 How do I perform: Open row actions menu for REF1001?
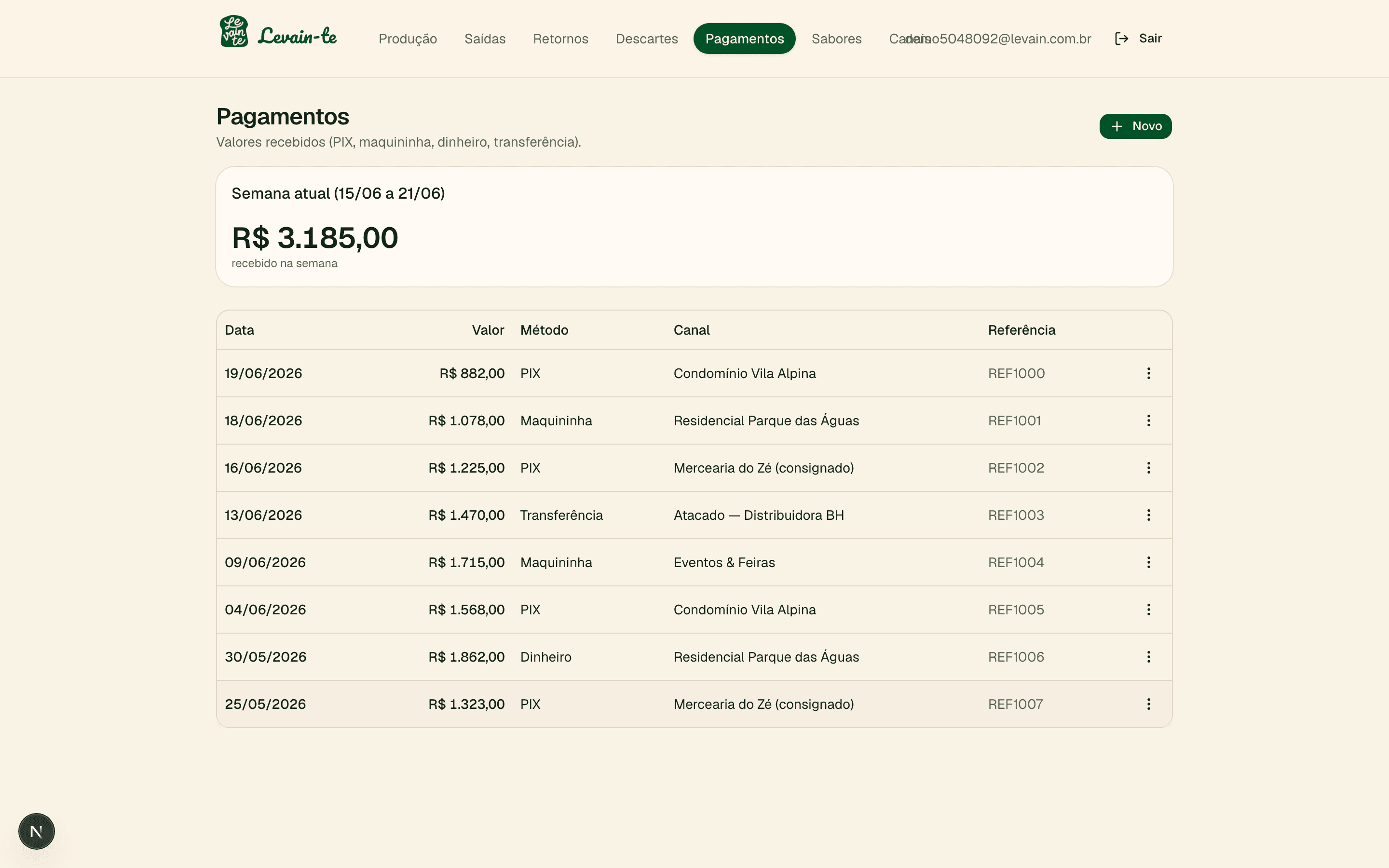1148,420
